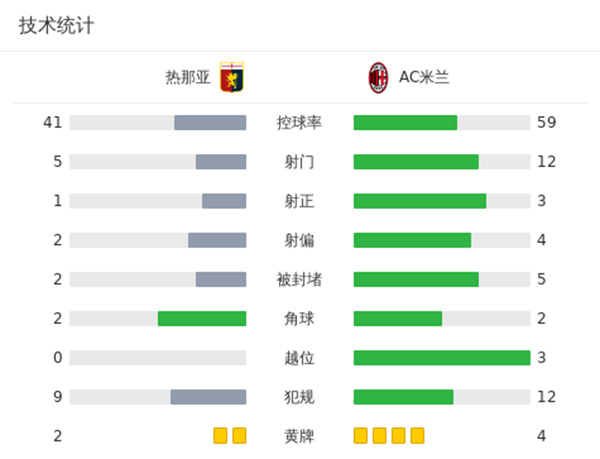Click AC Milan's second yellow card icon
Image resolution: width=600 pixels, height=459 pixels.
(x=379, y=435)
